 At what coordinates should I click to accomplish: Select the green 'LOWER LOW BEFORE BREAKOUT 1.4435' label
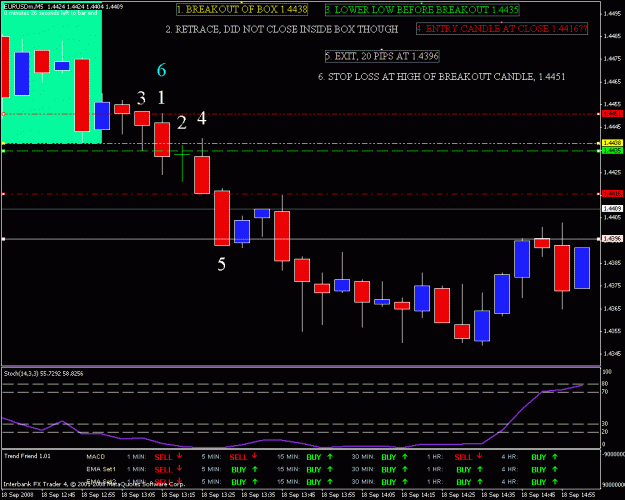pos(422,10)
